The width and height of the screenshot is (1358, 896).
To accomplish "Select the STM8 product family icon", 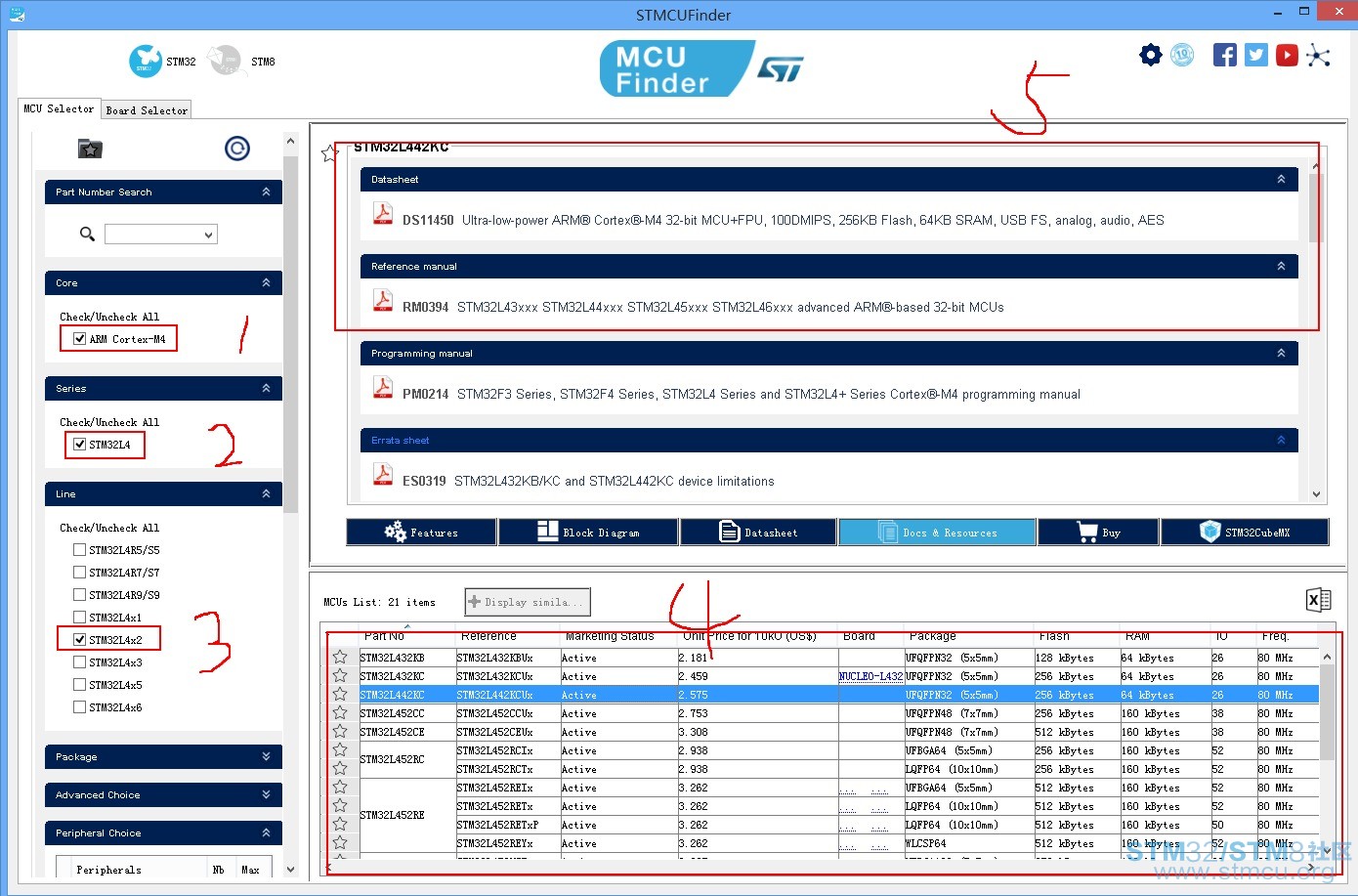I will (x=224, y=61).
